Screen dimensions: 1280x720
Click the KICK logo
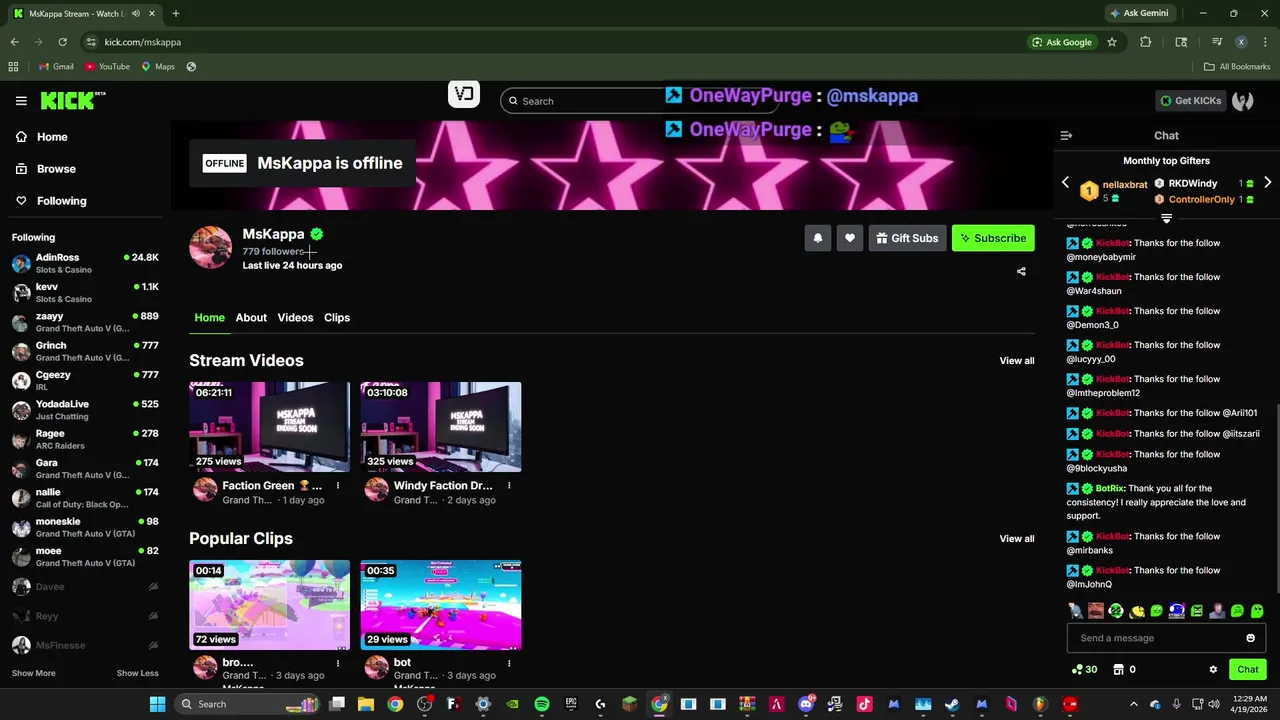pyautogui.click(x=72, y=100)
